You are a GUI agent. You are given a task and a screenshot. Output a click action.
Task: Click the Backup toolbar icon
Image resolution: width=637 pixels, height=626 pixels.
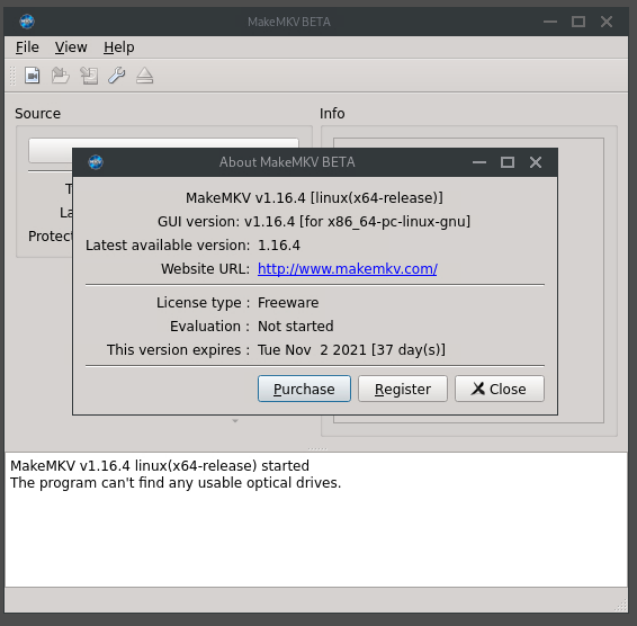(x=89, y=76)
